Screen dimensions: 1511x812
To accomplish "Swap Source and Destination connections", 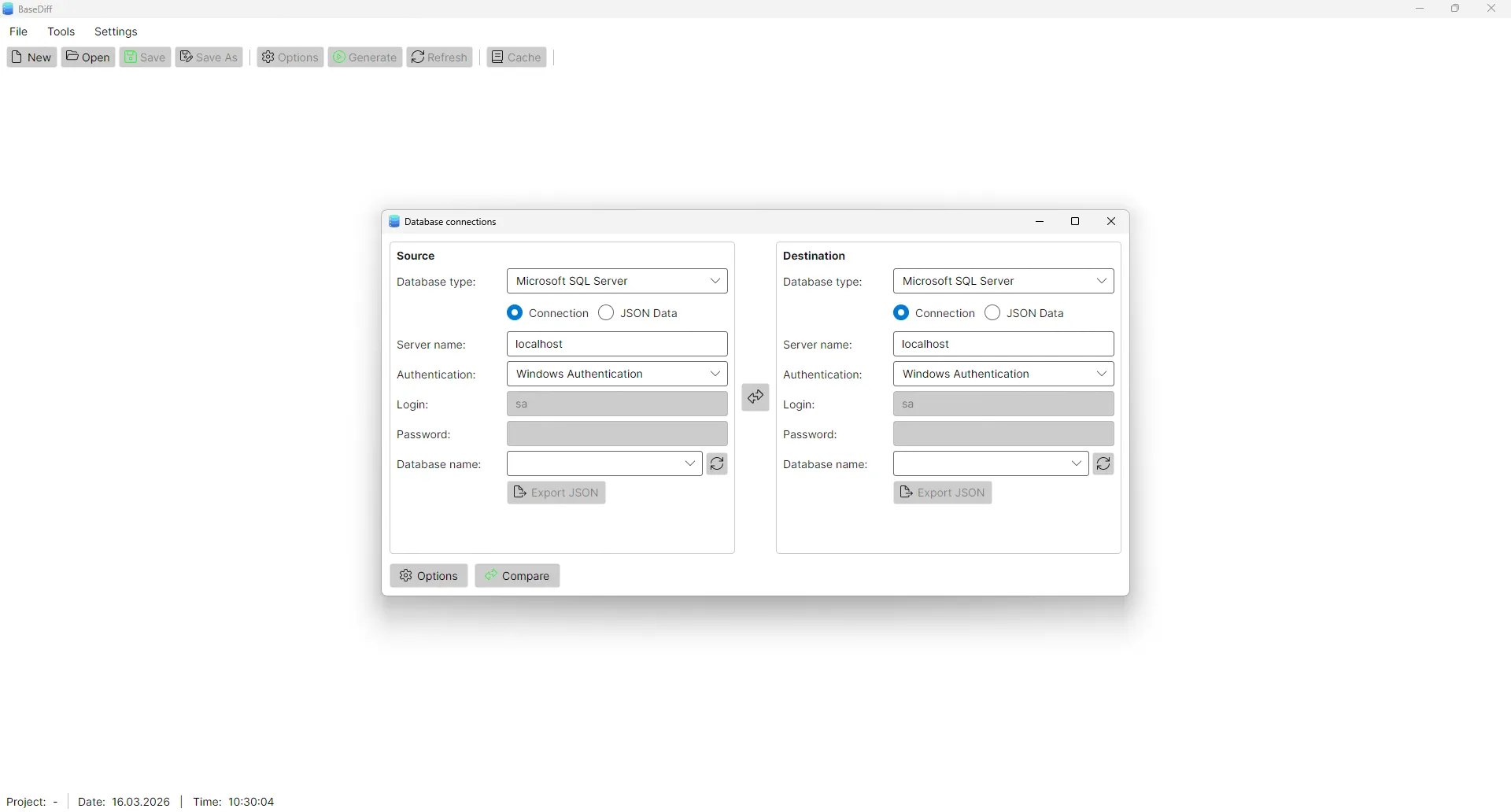I will point(755,397).
